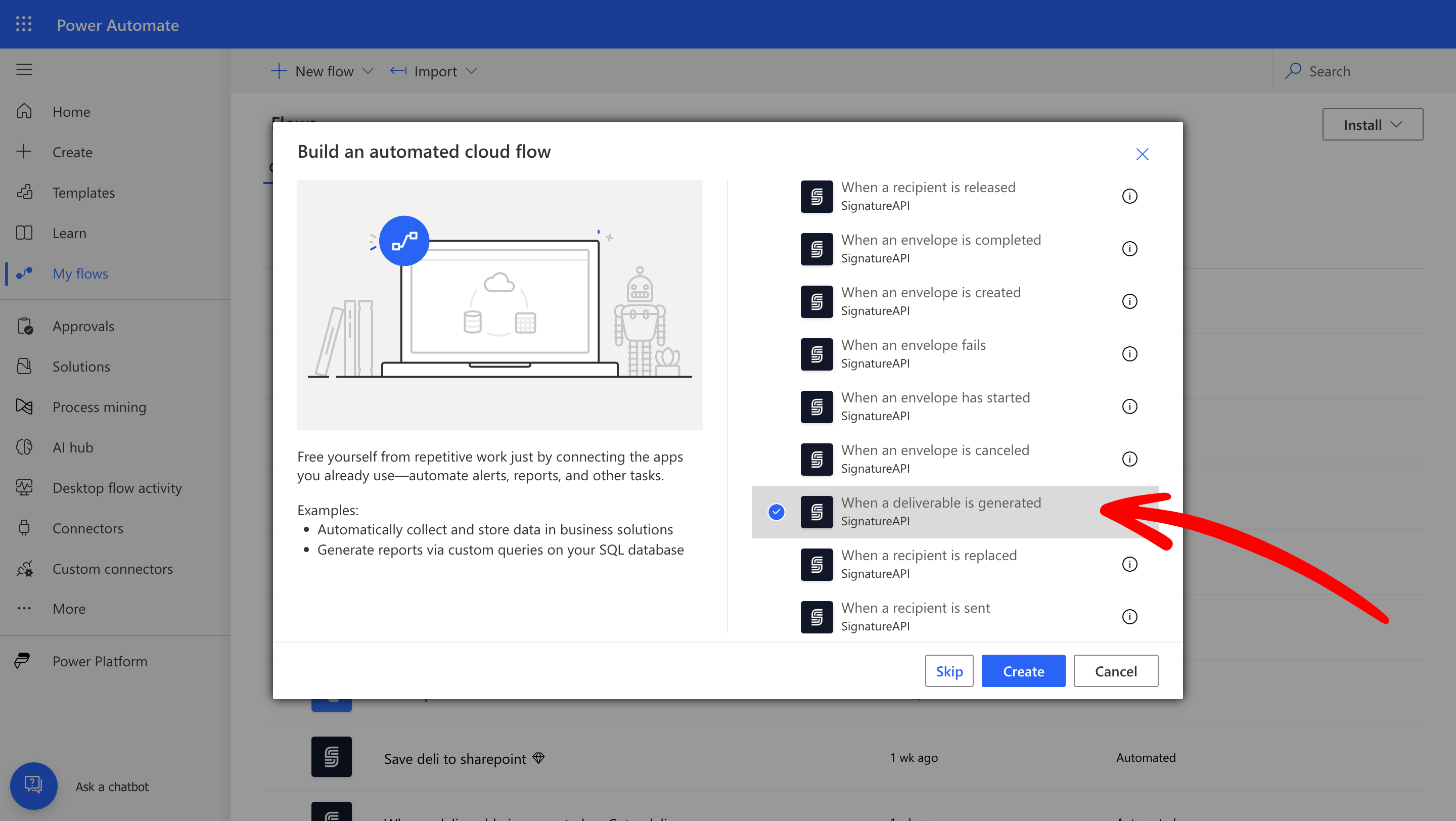Image resolution: width=1456 pixels, height=821 pixels.
Task: Click the Skip button
Action: 948,671
